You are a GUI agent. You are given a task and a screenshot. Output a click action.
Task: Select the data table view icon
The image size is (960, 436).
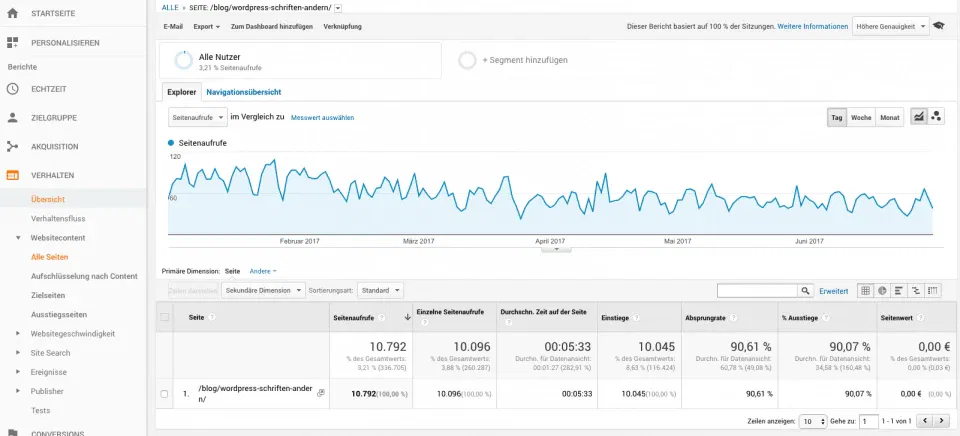coord(865,291)
